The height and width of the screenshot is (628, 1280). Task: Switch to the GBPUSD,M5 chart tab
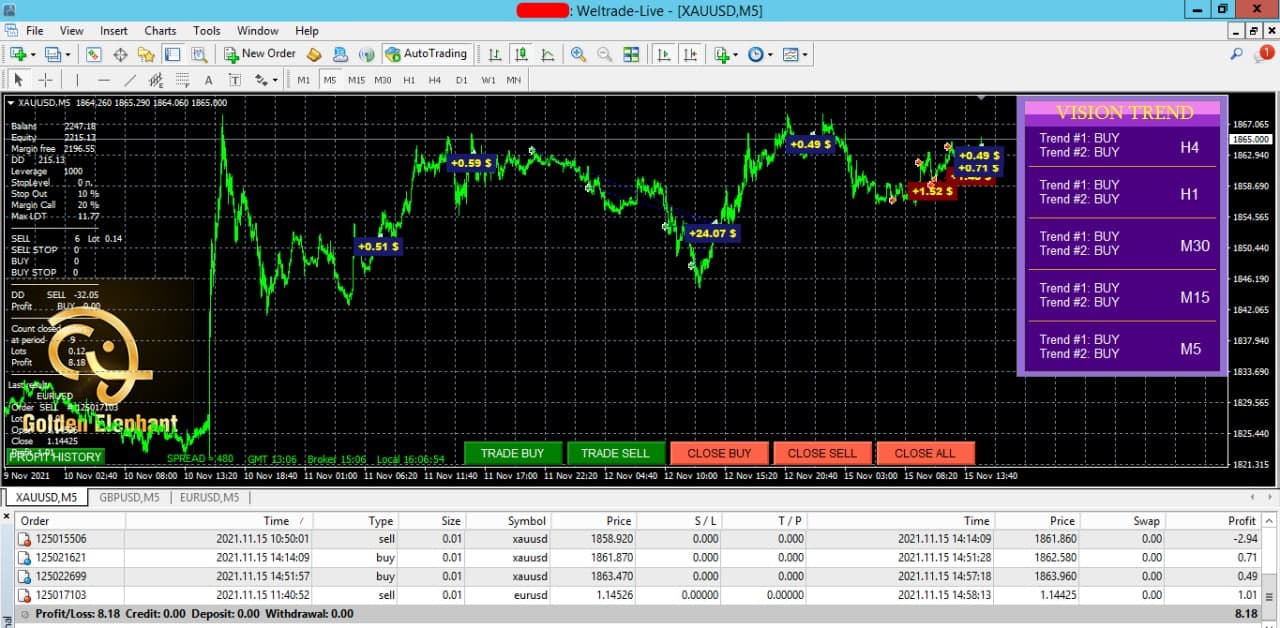(128, 497)
